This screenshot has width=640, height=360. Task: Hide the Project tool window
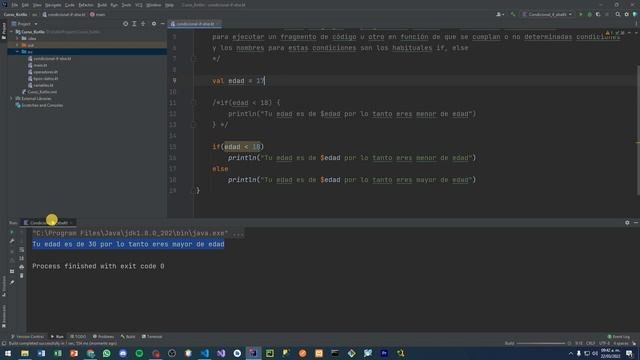point(162,24)
